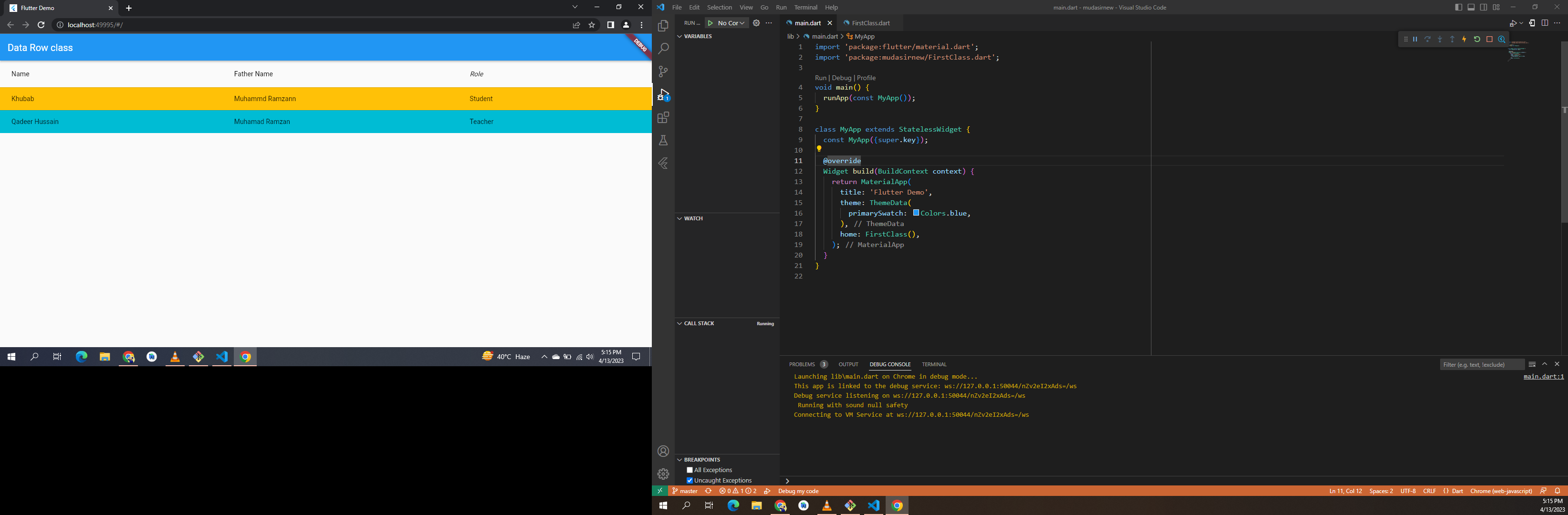Screen dimensions: 1568x515
Task: Select the Testing flask icon in sidebar
Action: click(x=663, y=140)
